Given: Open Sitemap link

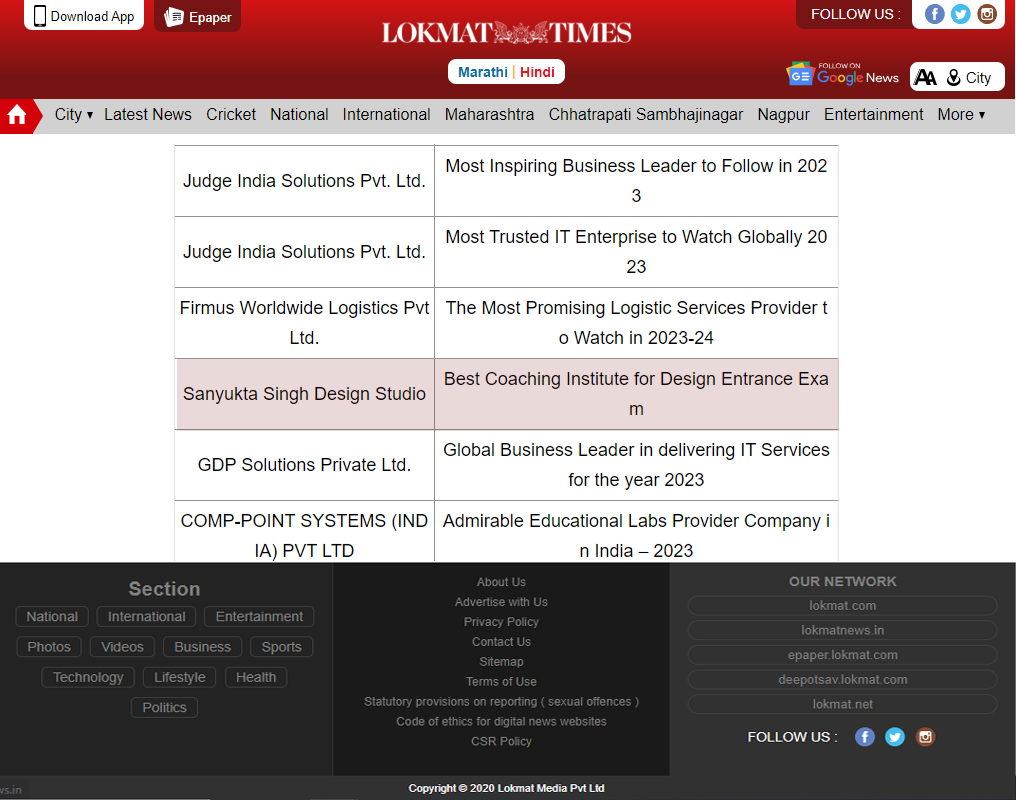Looking at the screenshot, I should pyautogui.click(x=502, y=662).
